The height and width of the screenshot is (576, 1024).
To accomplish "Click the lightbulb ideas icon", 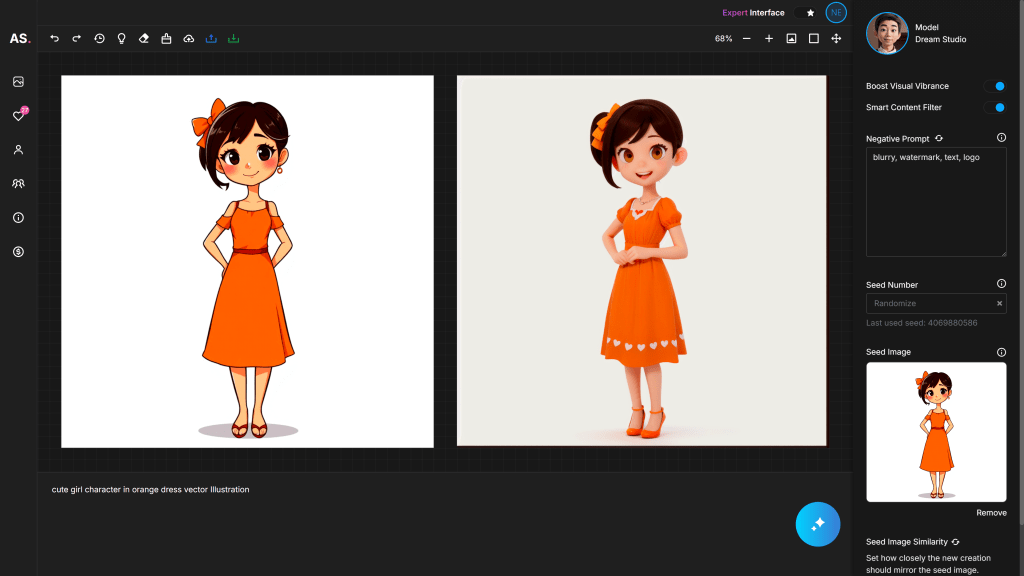I will coord(121,38).
